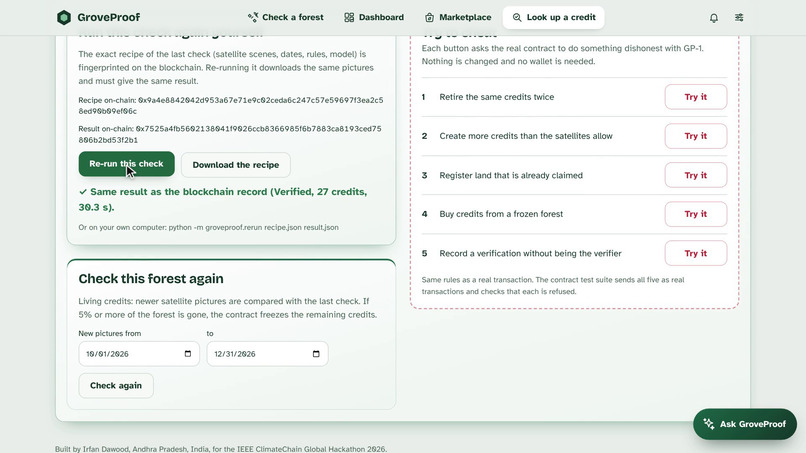Image resolution: width=806 pixels, height=453 pixels.
Task: Click the Marketplace bag icon
Action: tap(429, 17)
